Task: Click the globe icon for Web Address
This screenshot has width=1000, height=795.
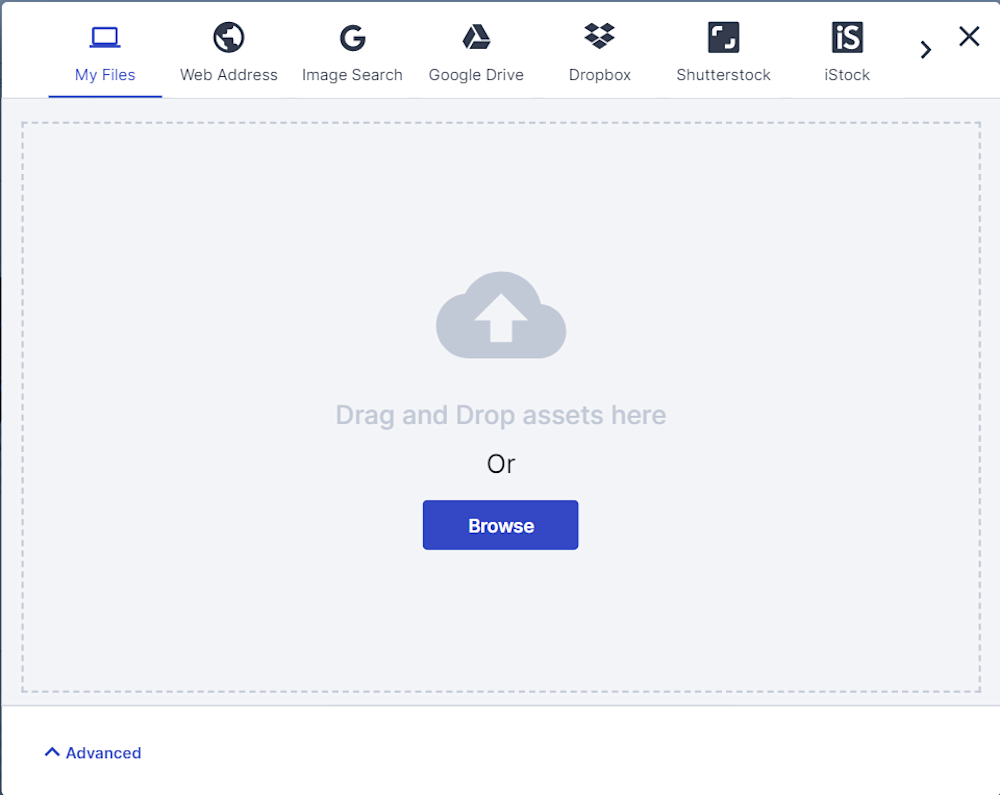Action: tap(229, 38)
